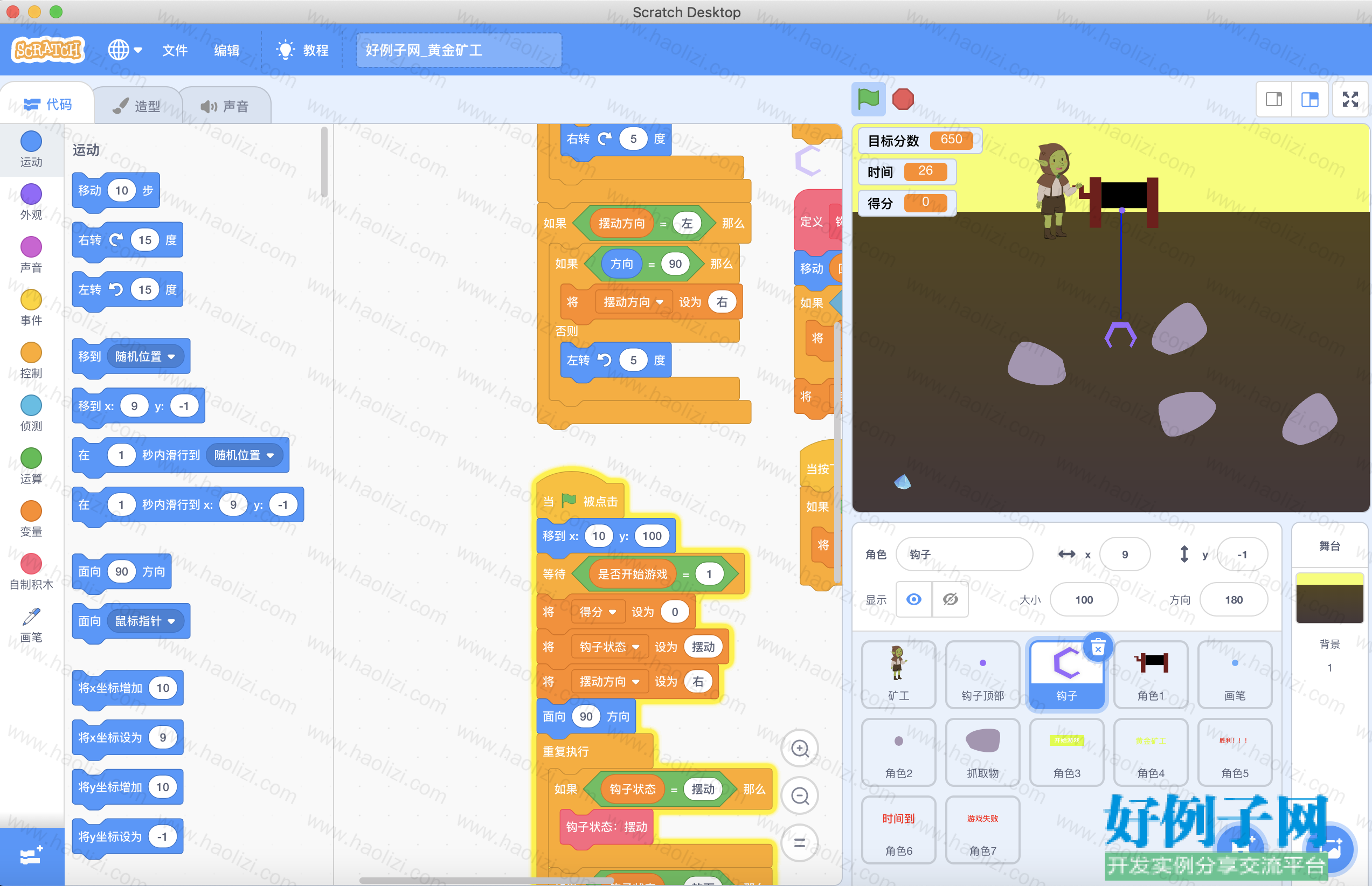Switch to large stage layout
This screenshot has height=886, width=1372.
(x=1309, y=100)
